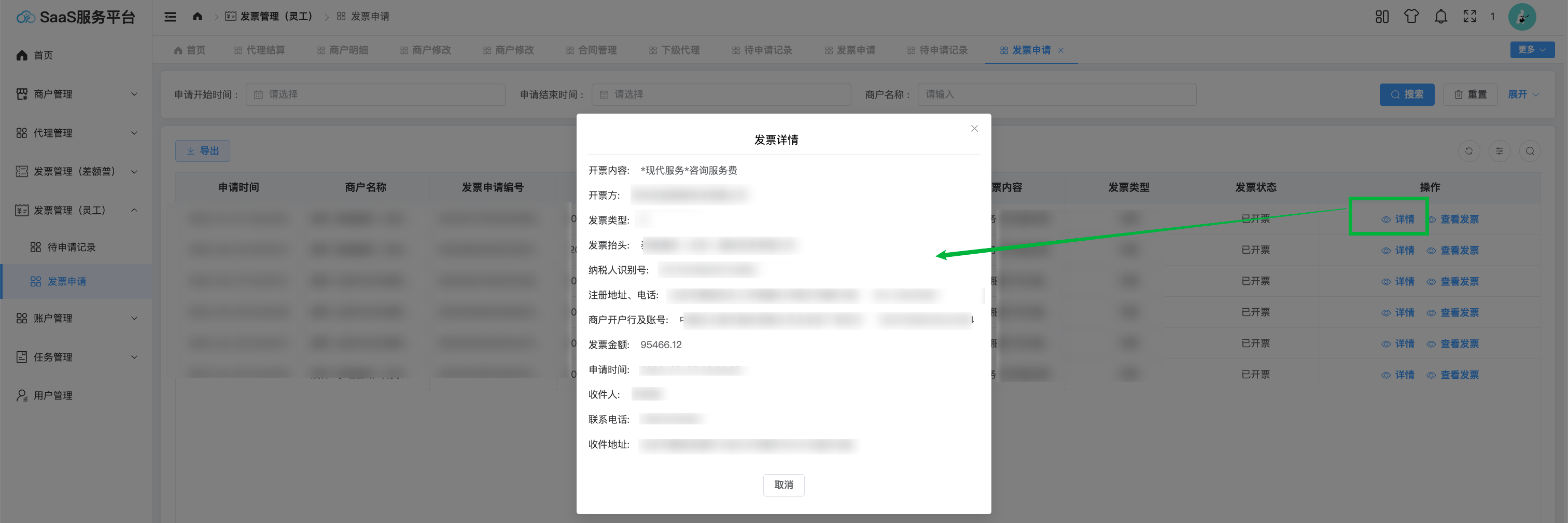
Task: Click the hamburger menu collapse icon
Action: point(171,17)
